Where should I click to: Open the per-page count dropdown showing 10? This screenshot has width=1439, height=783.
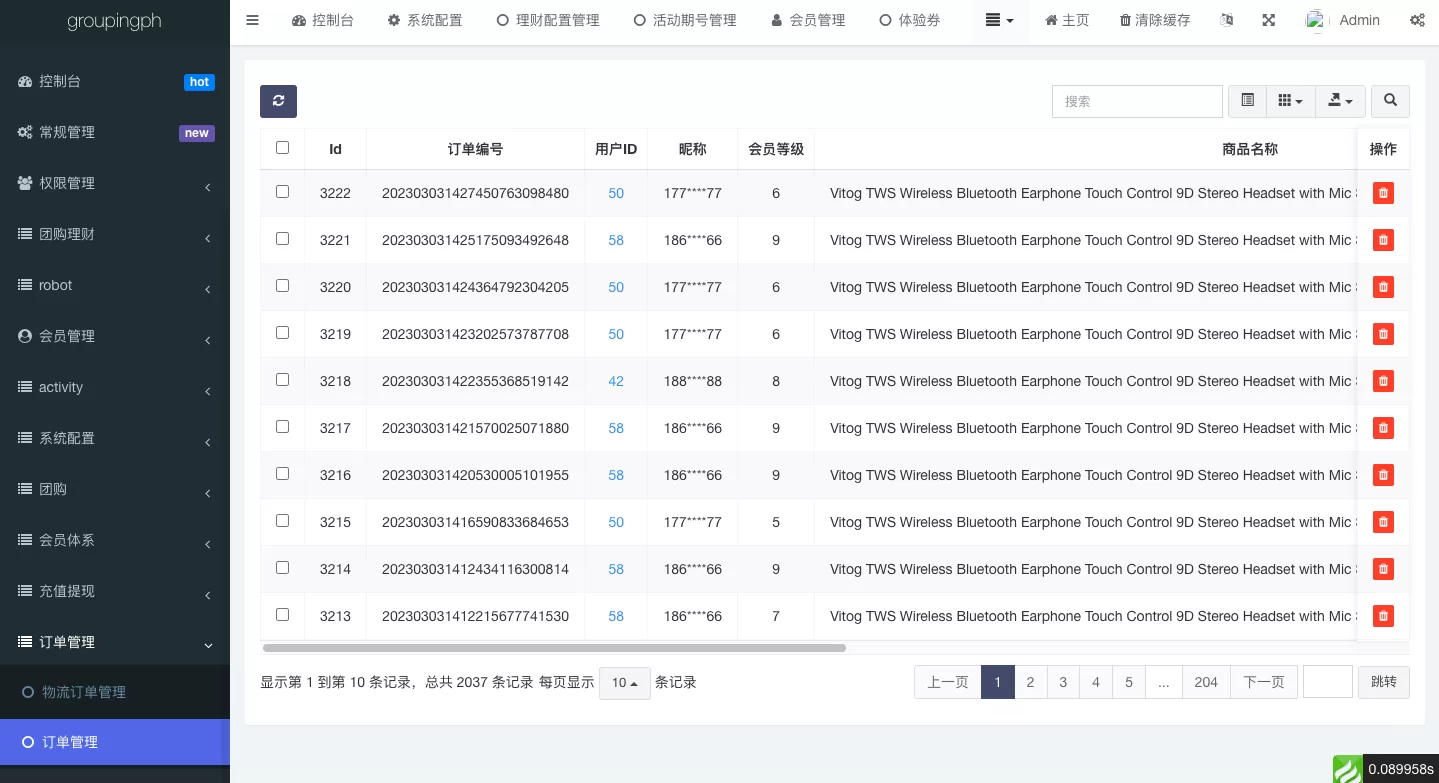tap(624, 682)
